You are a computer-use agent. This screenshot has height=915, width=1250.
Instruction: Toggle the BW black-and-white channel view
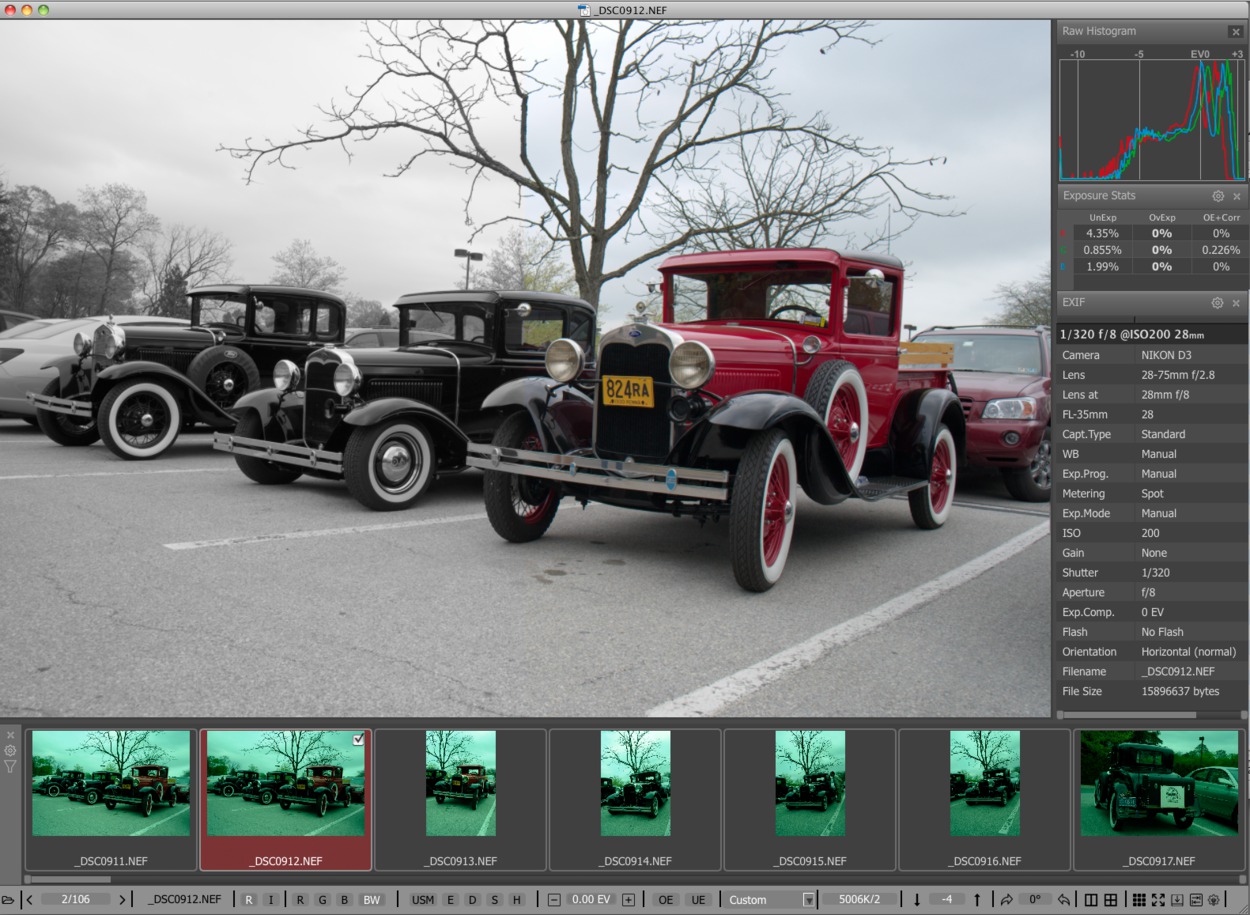point(371,900)
